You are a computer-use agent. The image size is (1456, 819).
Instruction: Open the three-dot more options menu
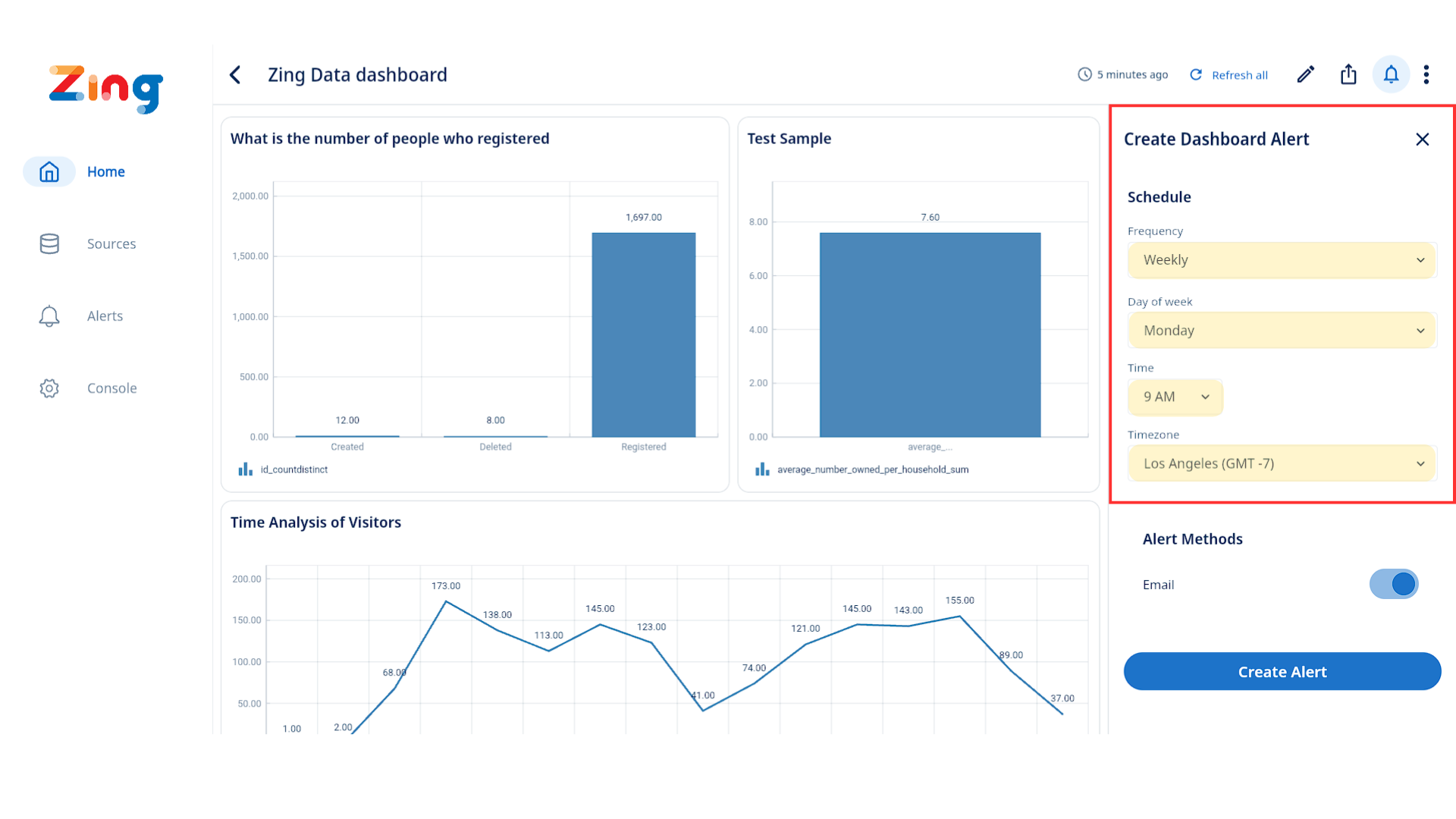coord(1426,74)
